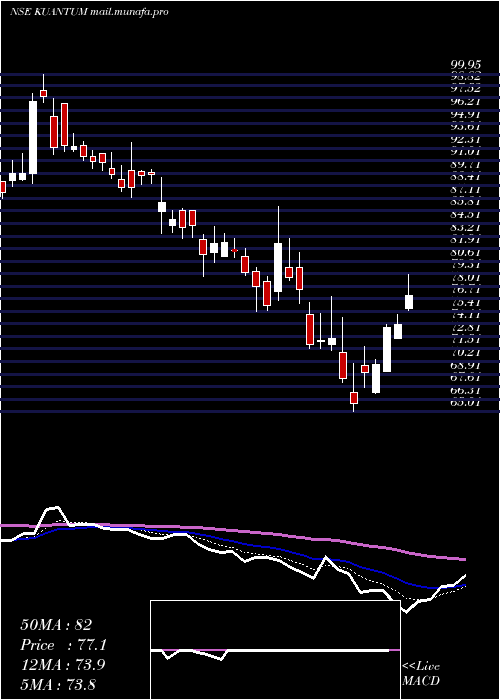Click the 84.51 price axis label
The image size is (500, 700).
click(x=467, y=215)
